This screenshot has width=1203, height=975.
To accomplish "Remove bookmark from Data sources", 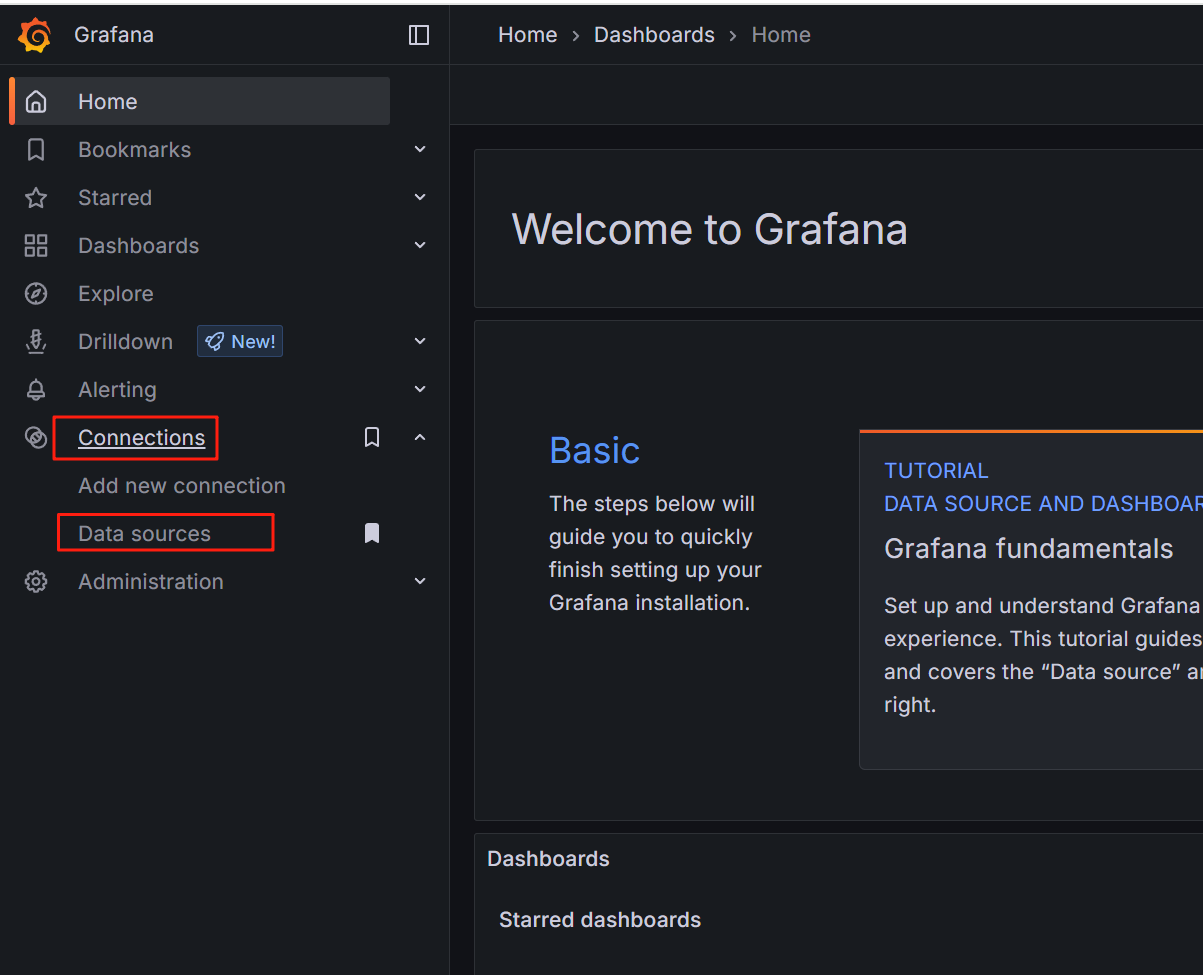I will 372,534.
